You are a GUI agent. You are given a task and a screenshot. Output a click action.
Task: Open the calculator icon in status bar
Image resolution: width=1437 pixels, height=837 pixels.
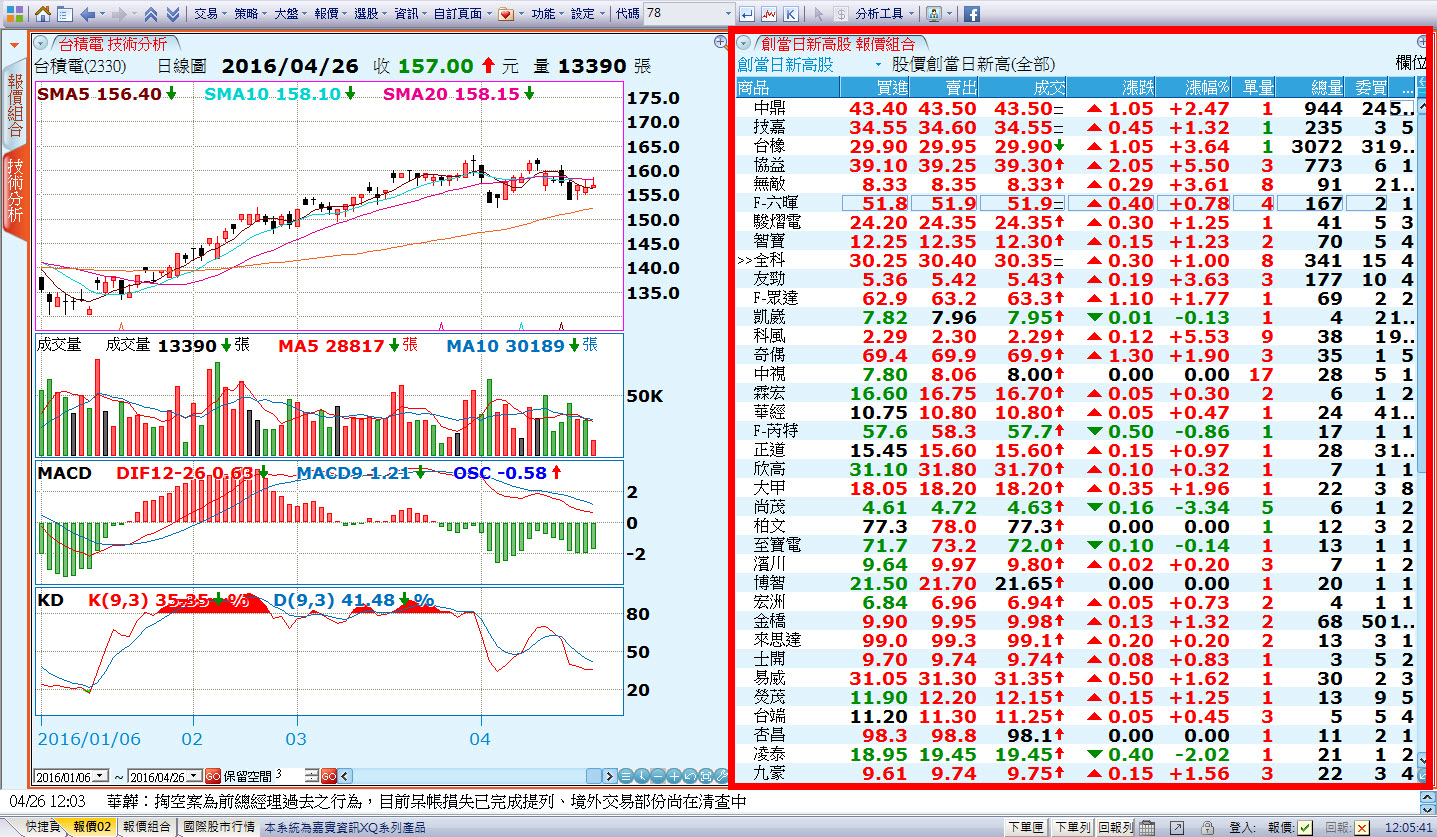[x=1147, y=827]
